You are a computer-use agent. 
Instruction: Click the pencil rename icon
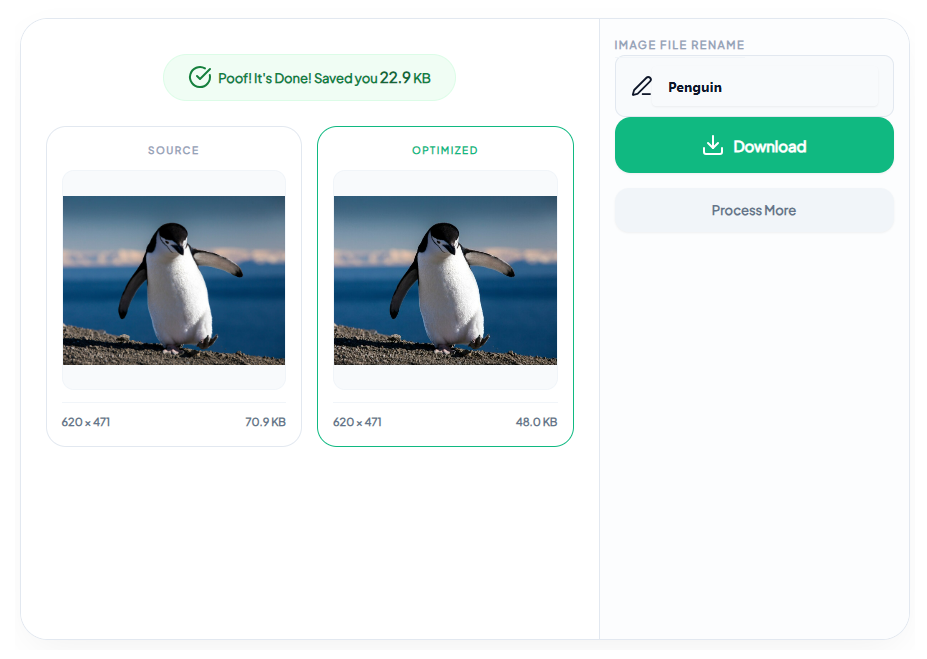641,87
